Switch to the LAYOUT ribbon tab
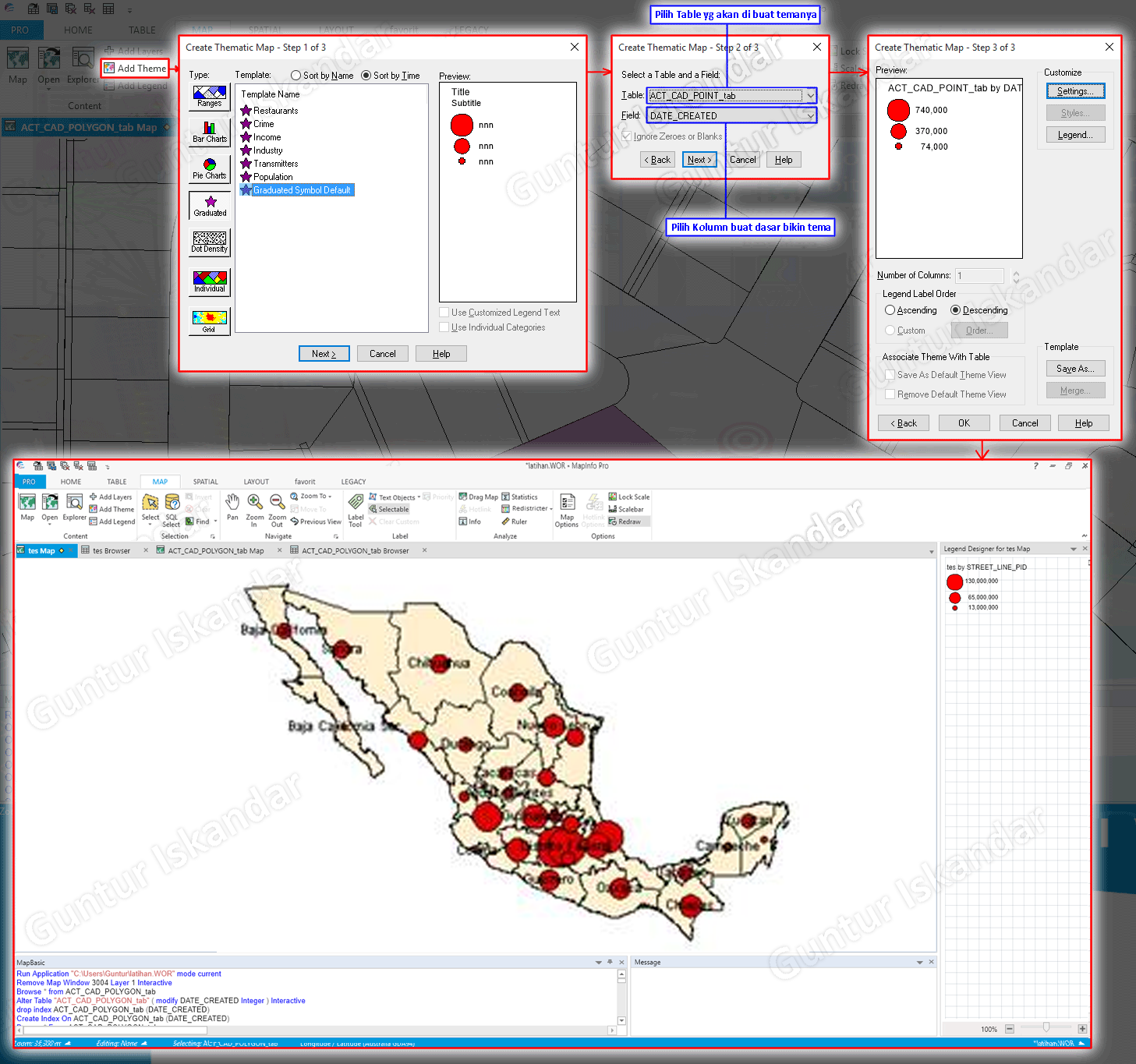This screenshot has width=1136, height=1064. pos(256,481)
